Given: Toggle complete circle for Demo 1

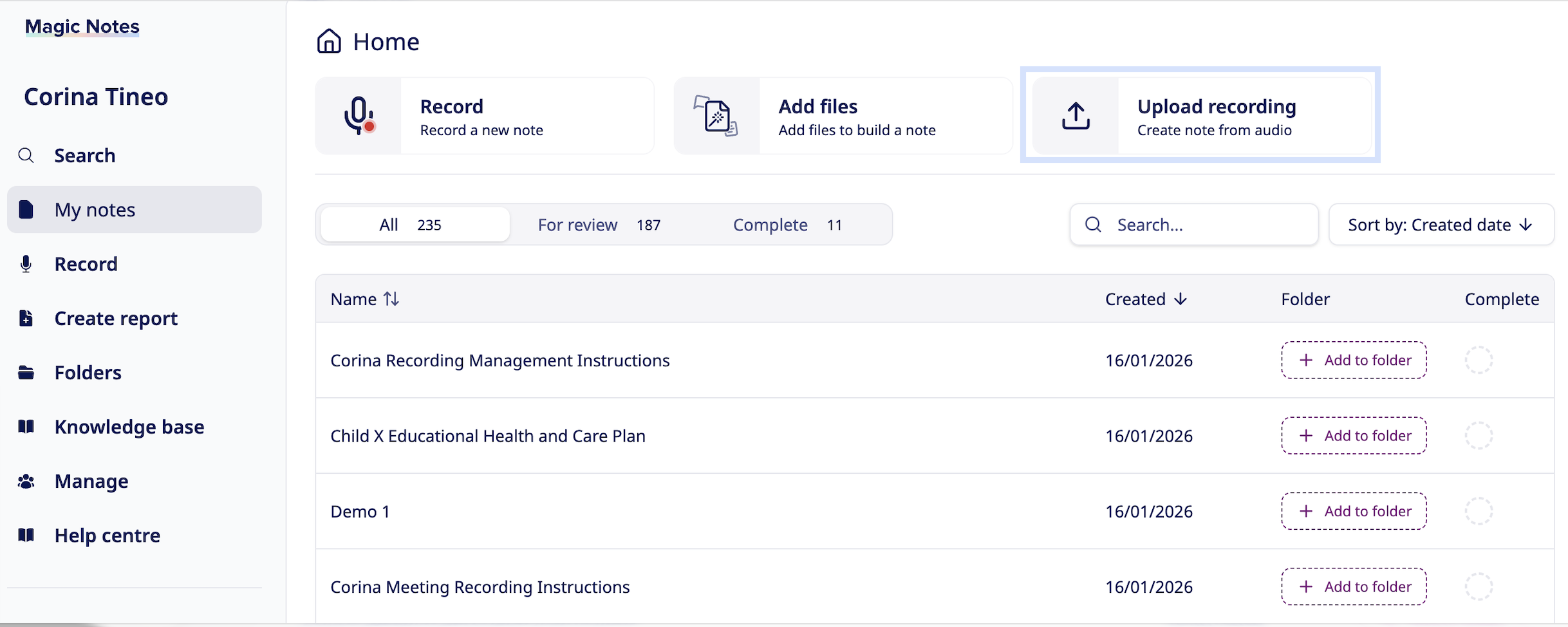Looking at the screenshot, I should [x=1479, y=512].
